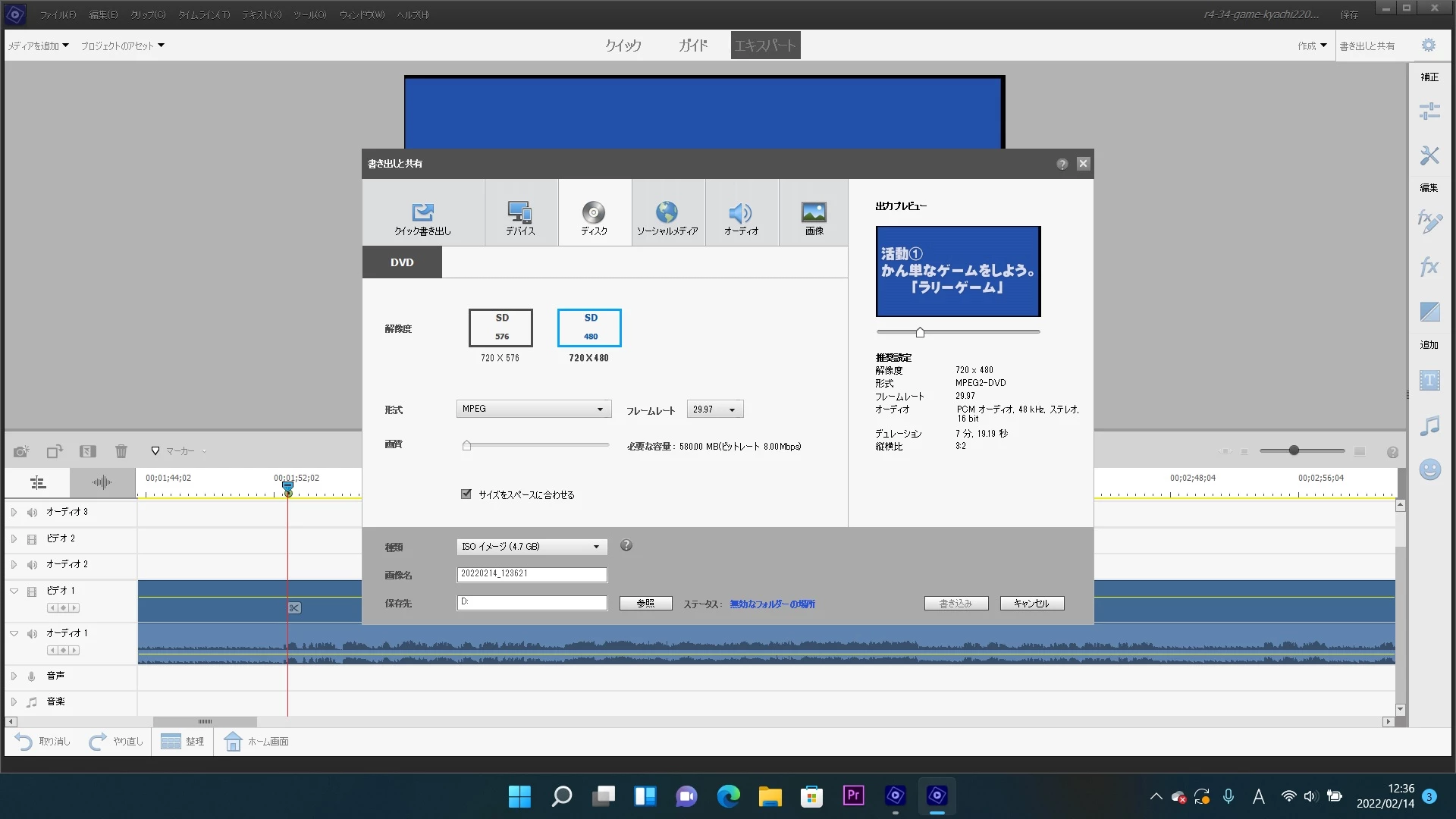Open the デバイス export option
The image size is (1456, 819).
coord(520,213)
